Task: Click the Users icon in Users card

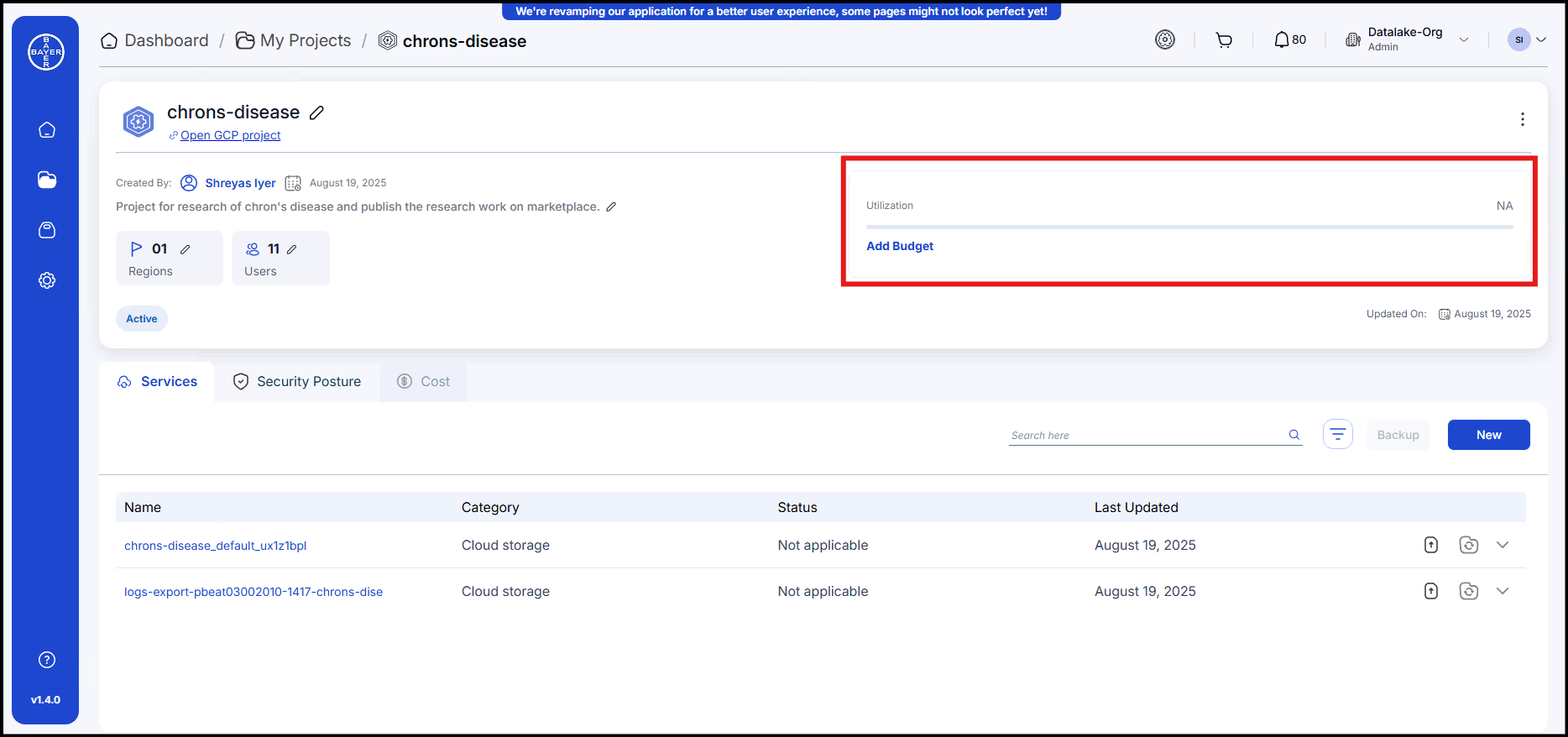Action: point(253,248)
